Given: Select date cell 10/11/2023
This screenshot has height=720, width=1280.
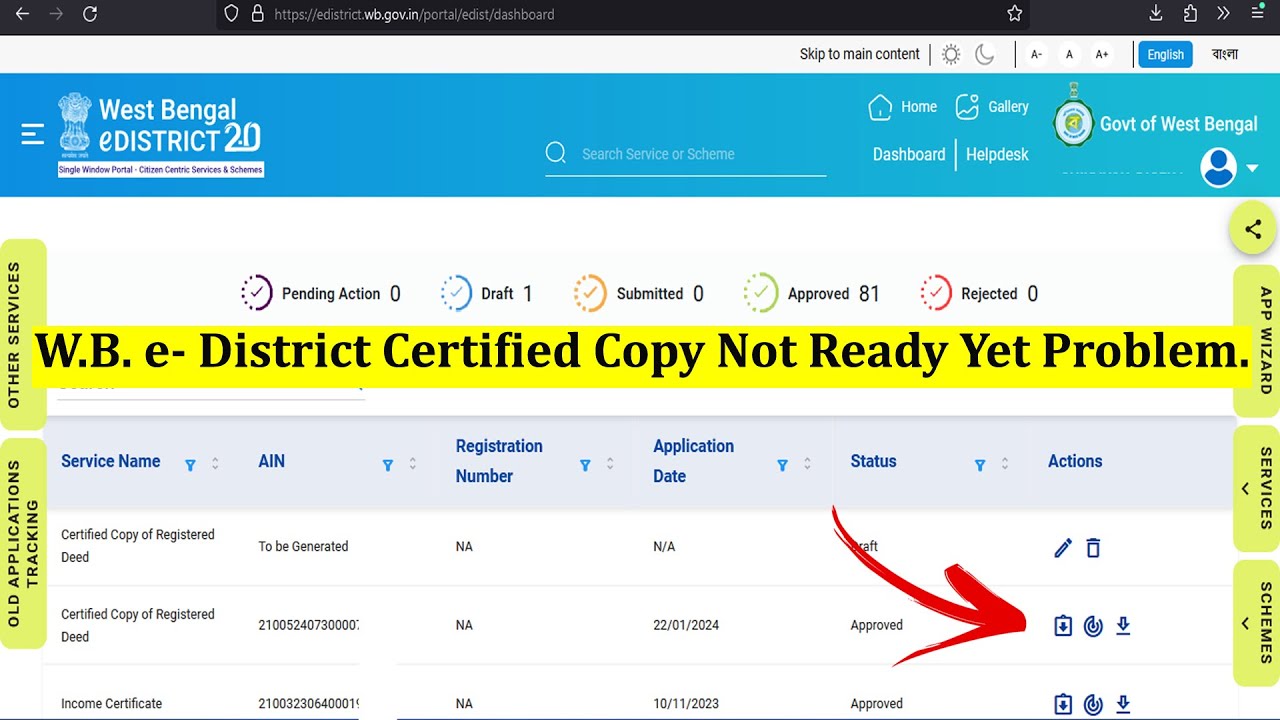Looking at the screenshot, I should pos(686,704).
